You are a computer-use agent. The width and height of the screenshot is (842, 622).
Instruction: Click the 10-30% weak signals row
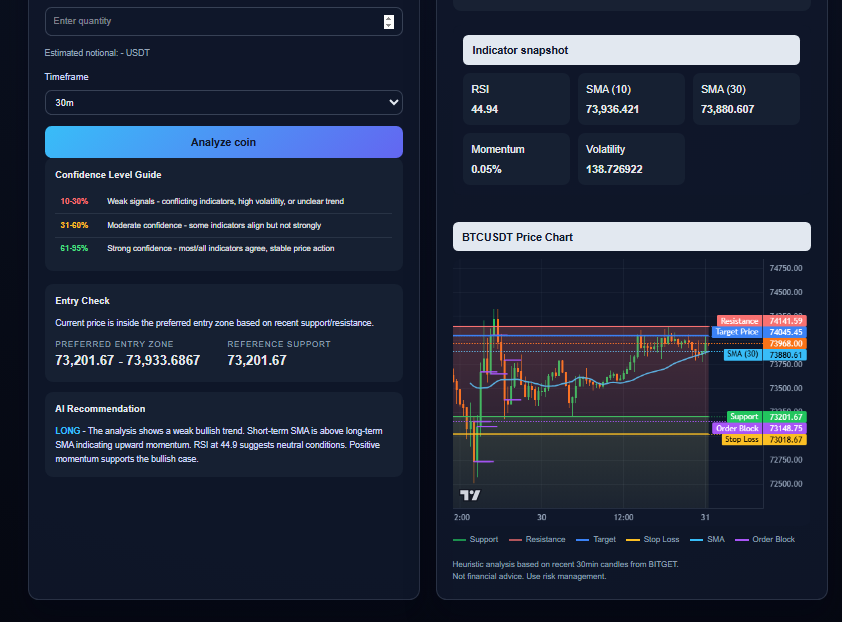(x=223, y=201)
